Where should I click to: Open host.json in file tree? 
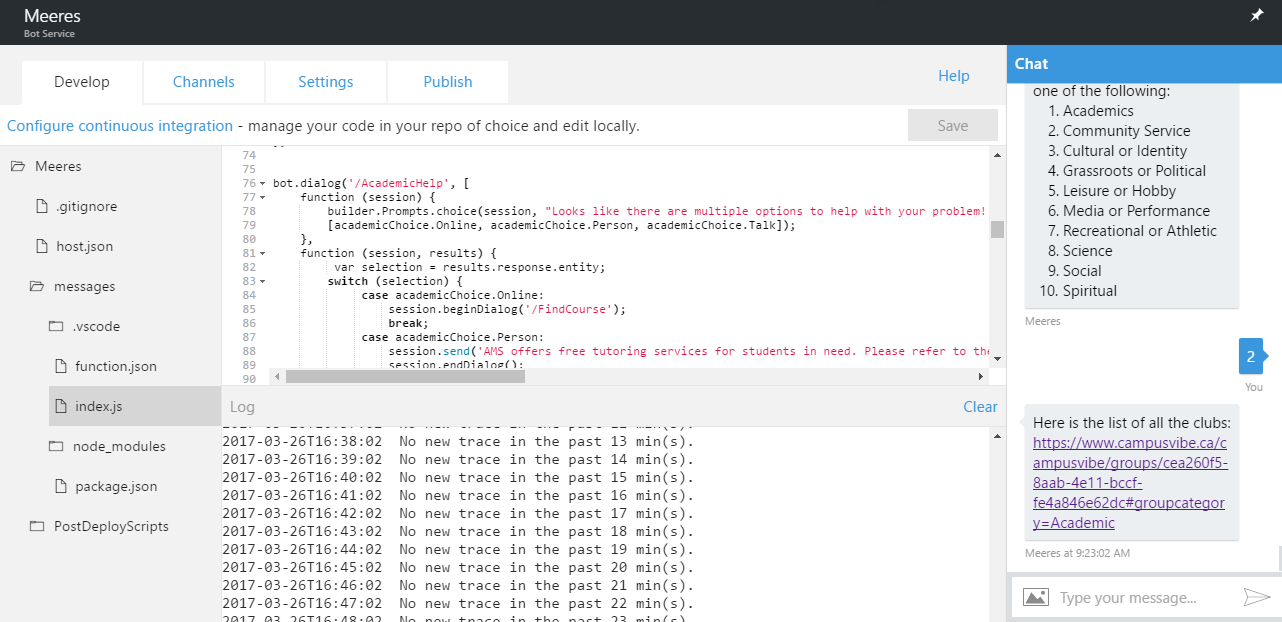(x=84, y=246)
